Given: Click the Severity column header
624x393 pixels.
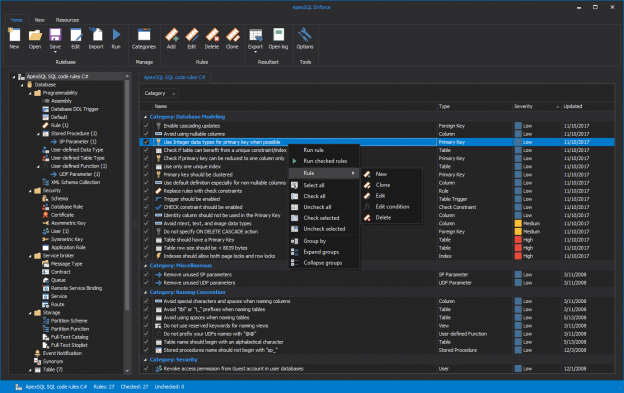Looking at the screenshot, I should pyautogui.click(x=536, y=106).
